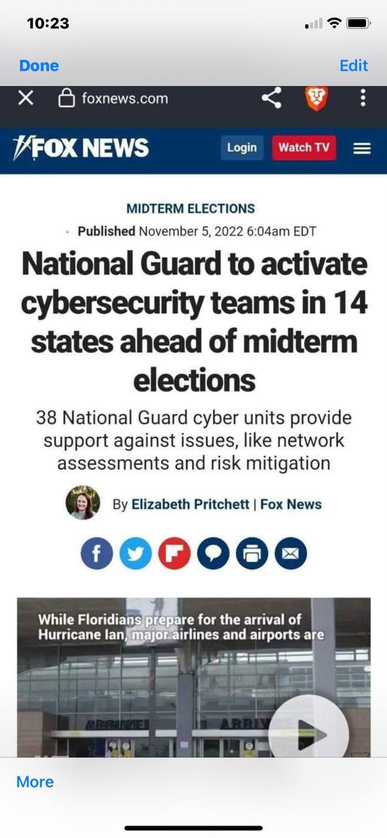The width and height of the screenshot is (387, 838).
Task: Print the article via printer icon
Action: point(252,553)
